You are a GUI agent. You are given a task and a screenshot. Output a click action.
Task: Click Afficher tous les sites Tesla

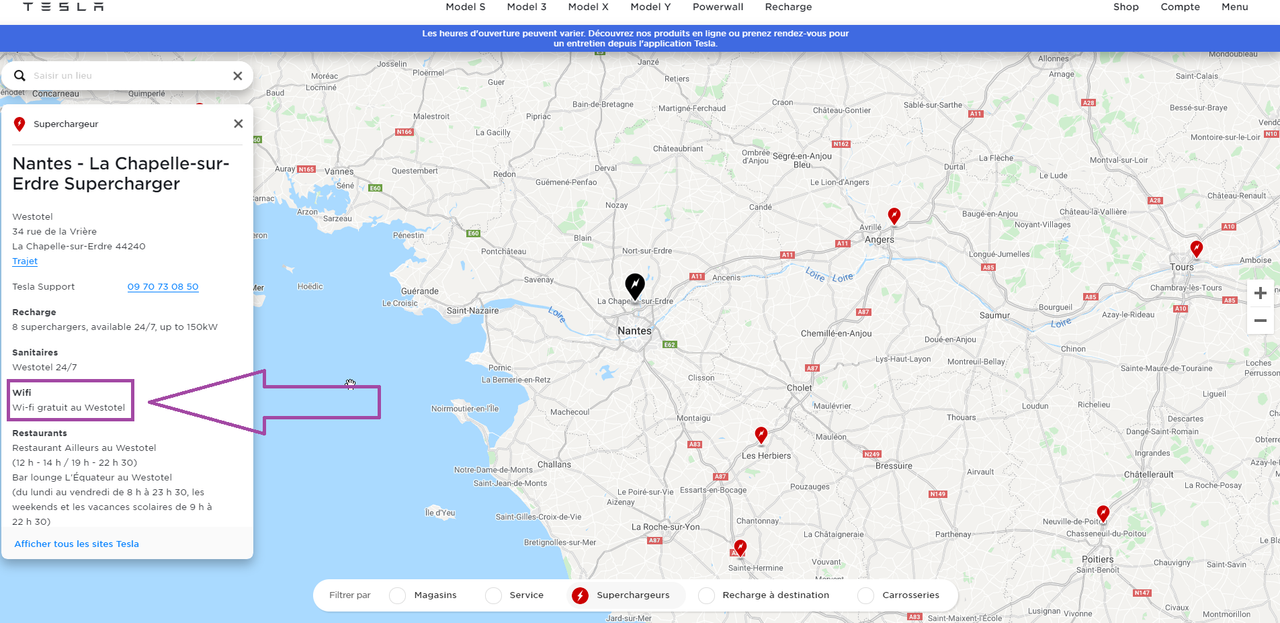click(77, 544)
